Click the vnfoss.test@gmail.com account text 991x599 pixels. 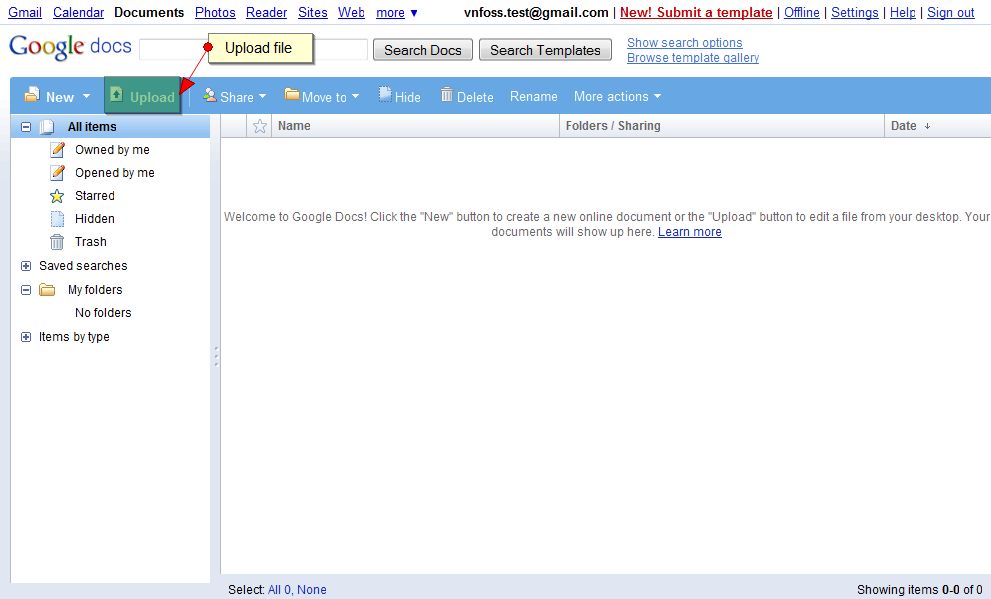click(536, 13)
